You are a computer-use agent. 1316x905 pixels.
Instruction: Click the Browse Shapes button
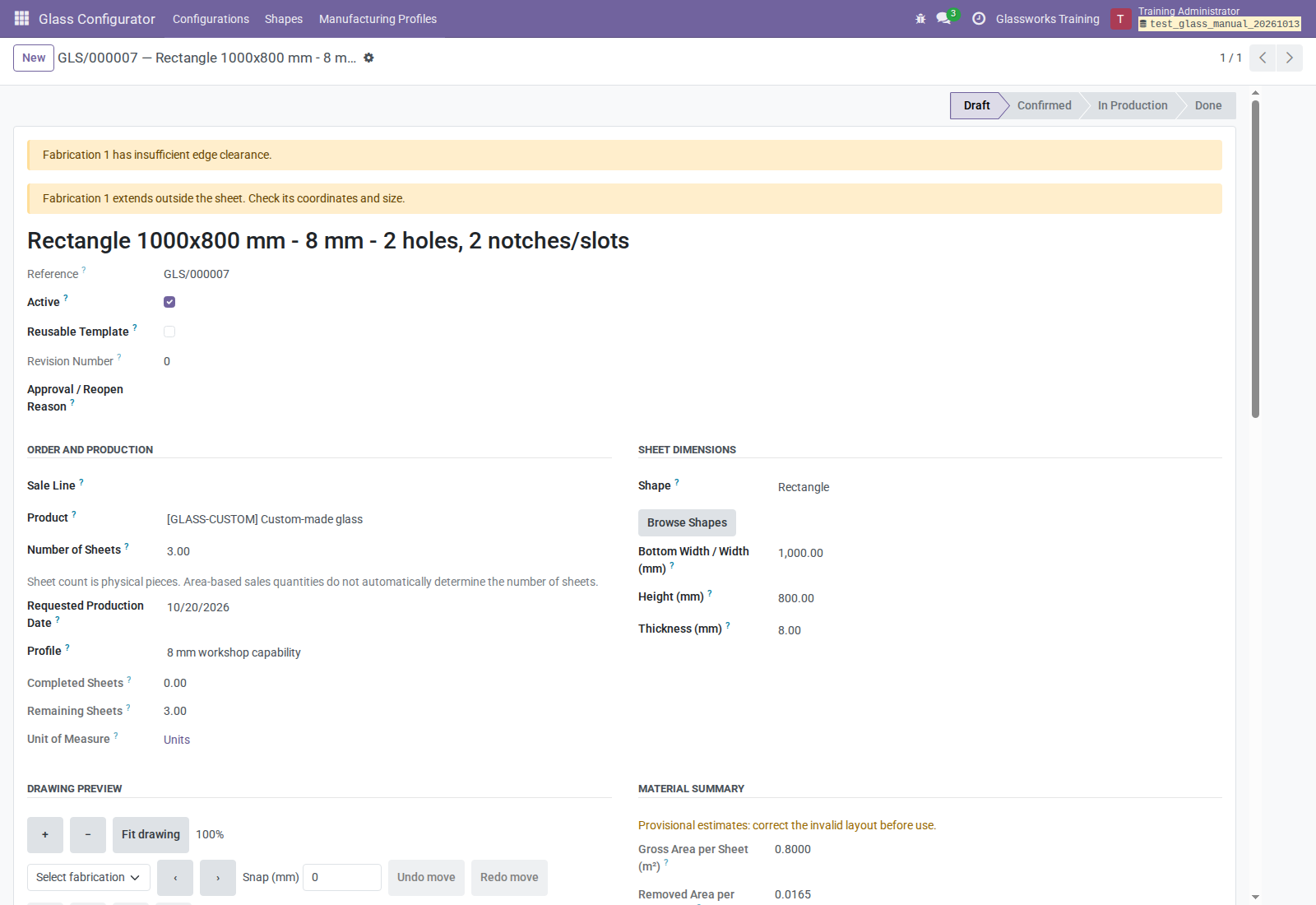coord(687,522)
